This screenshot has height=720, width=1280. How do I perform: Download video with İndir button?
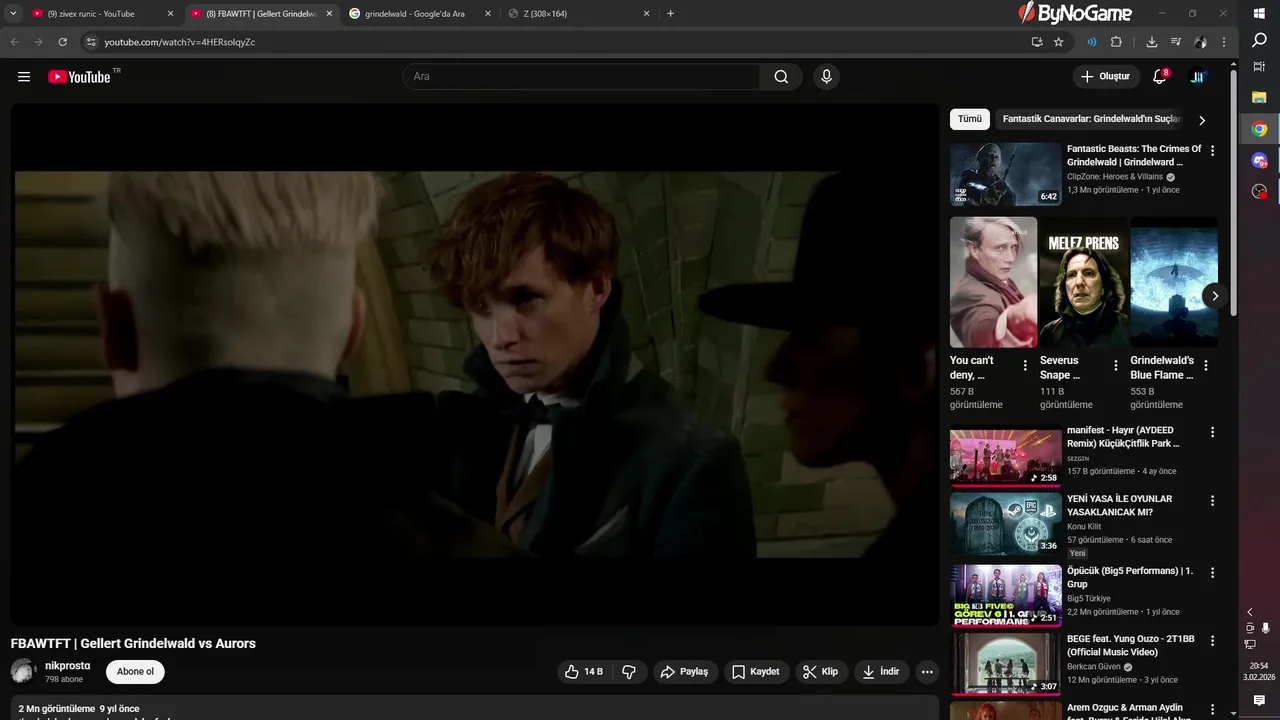[x=881, y=672]
